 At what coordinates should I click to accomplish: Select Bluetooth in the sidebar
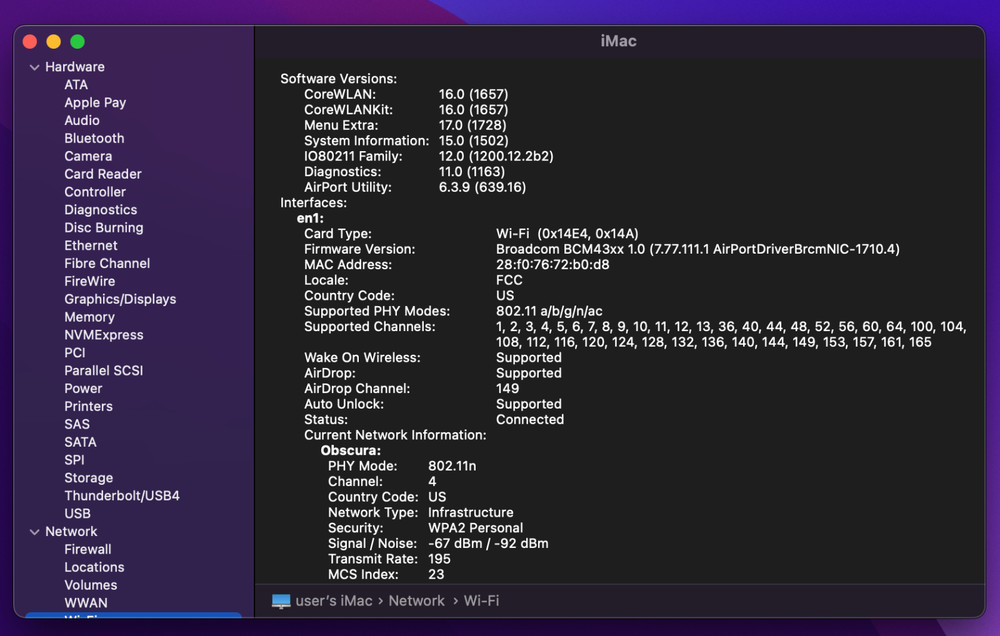tap(94, 138)
